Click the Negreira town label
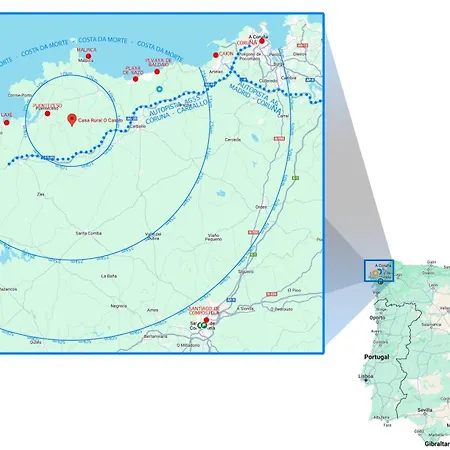450x450 pixels. click(119, 306)
